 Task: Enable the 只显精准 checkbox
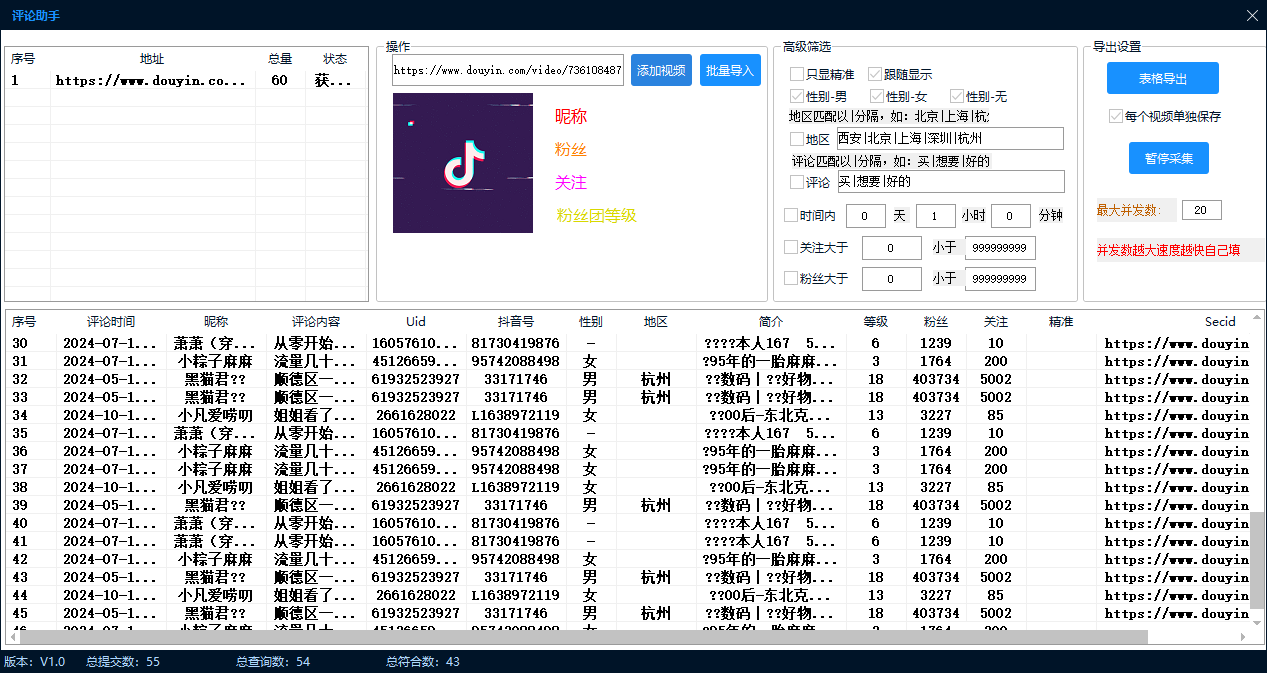coord(797,74)
